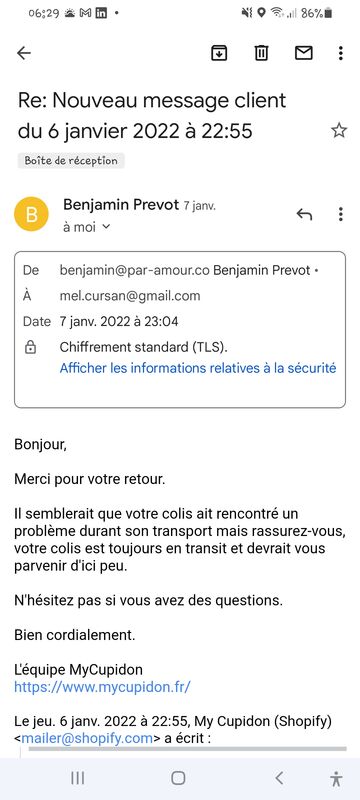360x800 pixels.
Task: Open the accessibility shortcut icon
Action: point(336,779)
